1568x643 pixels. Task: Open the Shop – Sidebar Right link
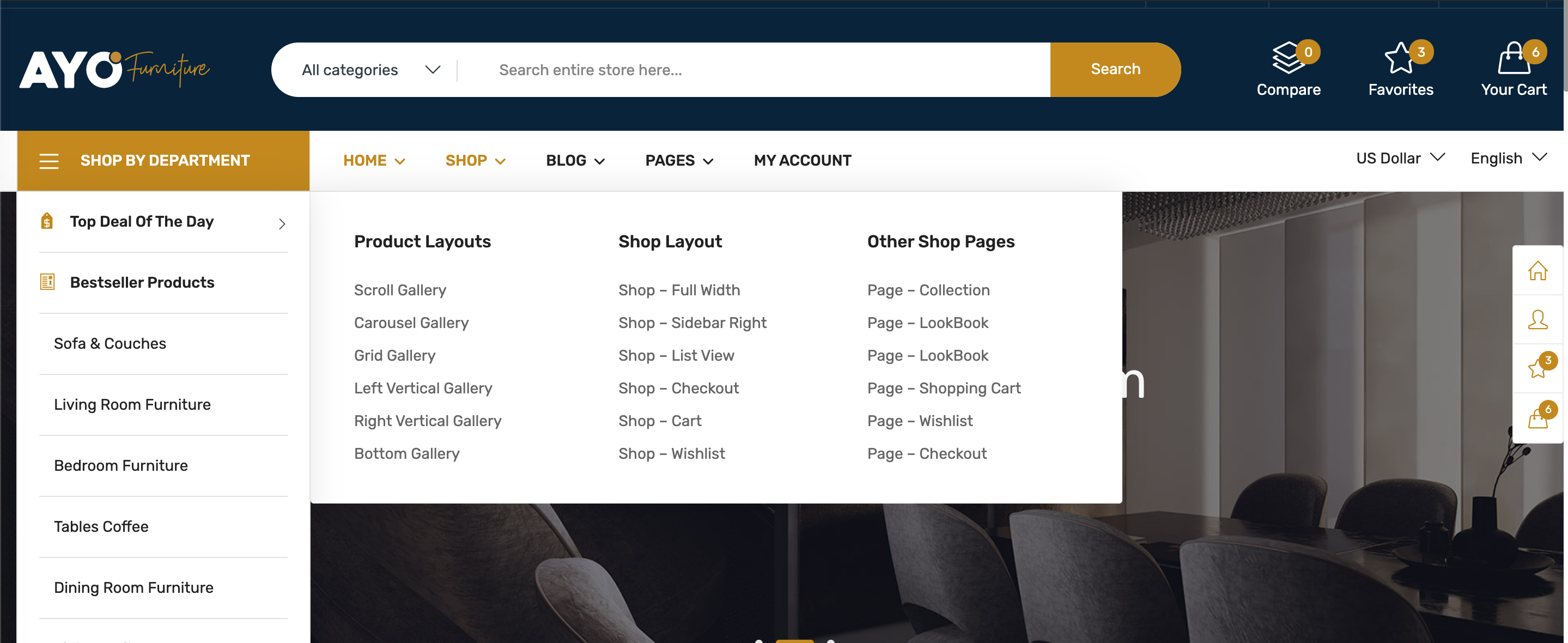click(x=692, y=323)
